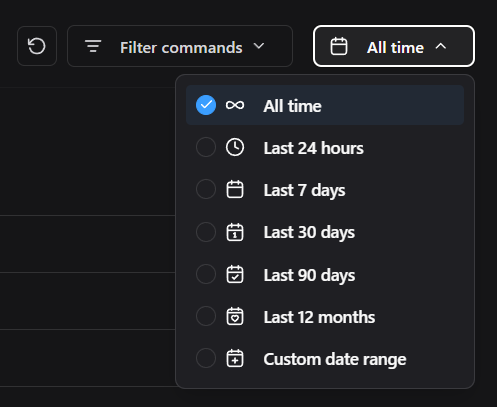Image resolution: width=497 pixels, height=407 pixels.
Task: Click the infinity icon beside All time
Action: pos(235,105)
